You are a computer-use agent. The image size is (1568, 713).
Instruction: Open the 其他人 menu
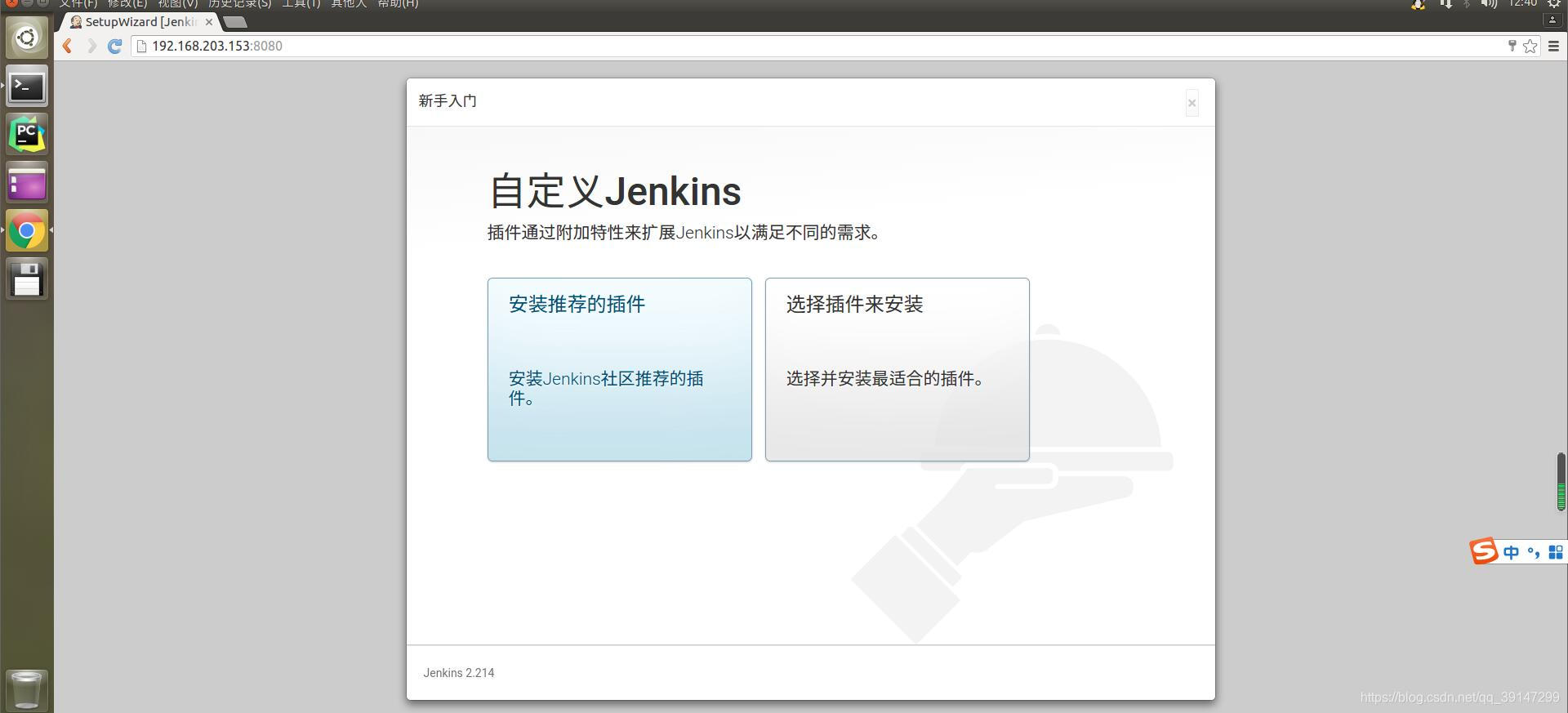pyautogui.click(x=349, y=4)
